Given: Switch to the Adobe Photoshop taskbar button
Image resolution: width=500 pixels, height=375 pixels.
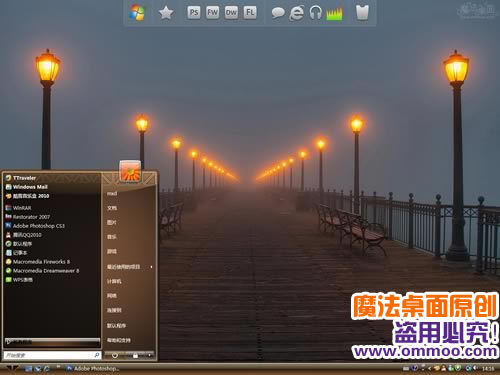Looking at the screenshot, I should click(92, 368).
